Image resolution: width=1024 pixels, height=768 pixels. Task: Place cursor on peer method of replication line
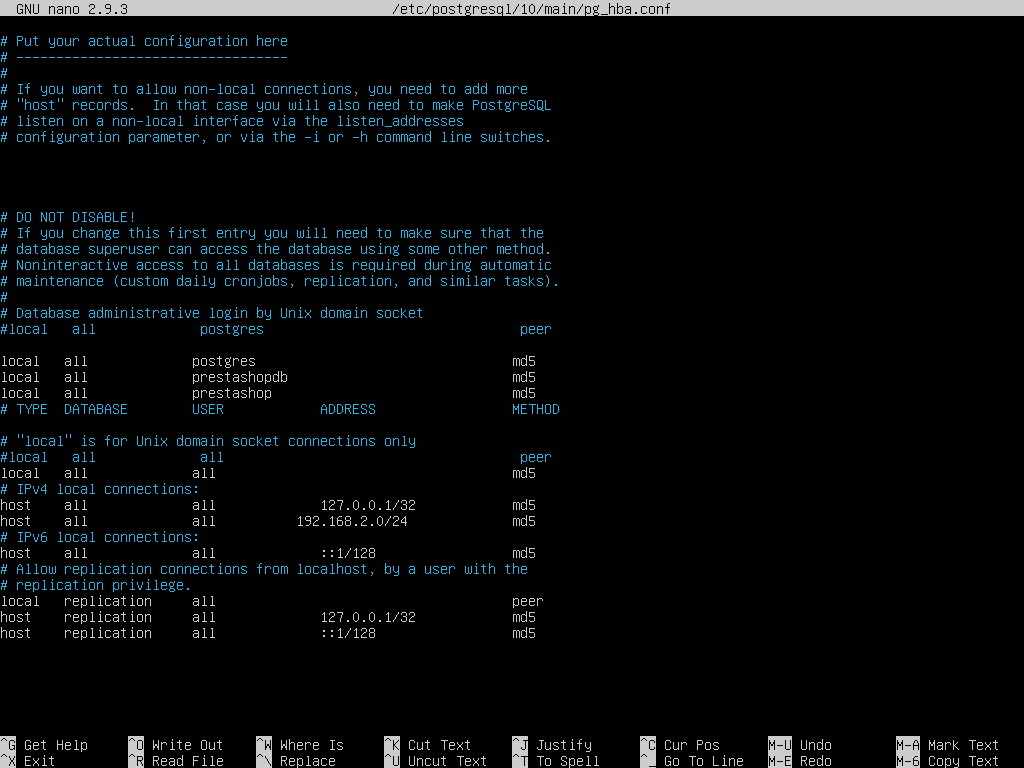point(527,601)
